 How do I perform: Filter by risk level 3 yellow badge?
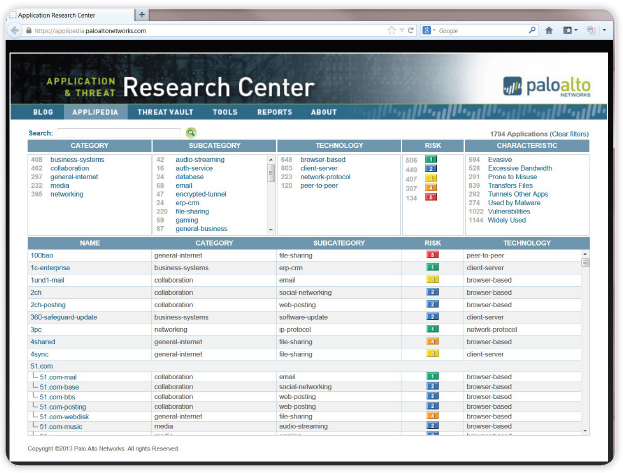[x=431, y=178]
